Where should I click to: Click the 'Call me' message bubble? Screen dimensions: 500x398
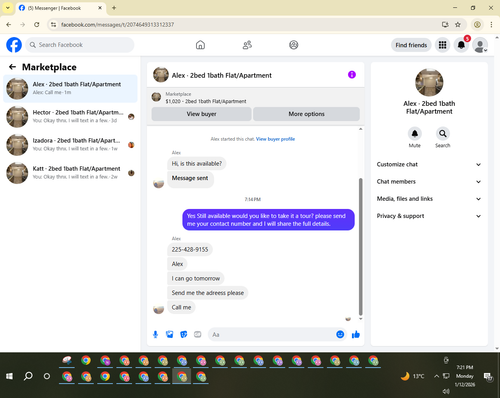(181, 307)
